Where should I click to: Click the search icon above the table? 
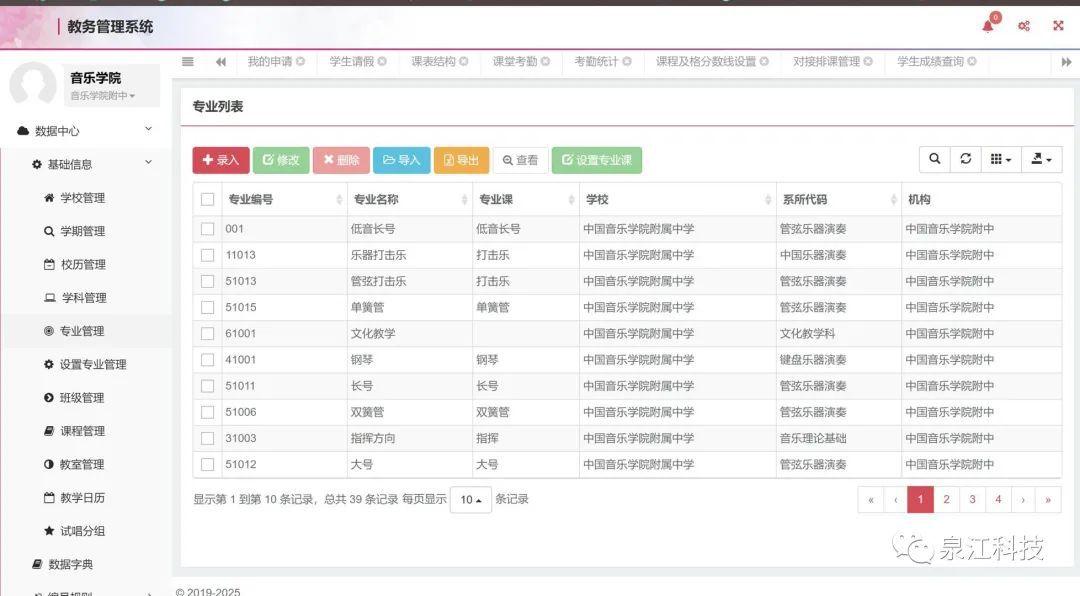pyautogui.click(x=934, y=159)
